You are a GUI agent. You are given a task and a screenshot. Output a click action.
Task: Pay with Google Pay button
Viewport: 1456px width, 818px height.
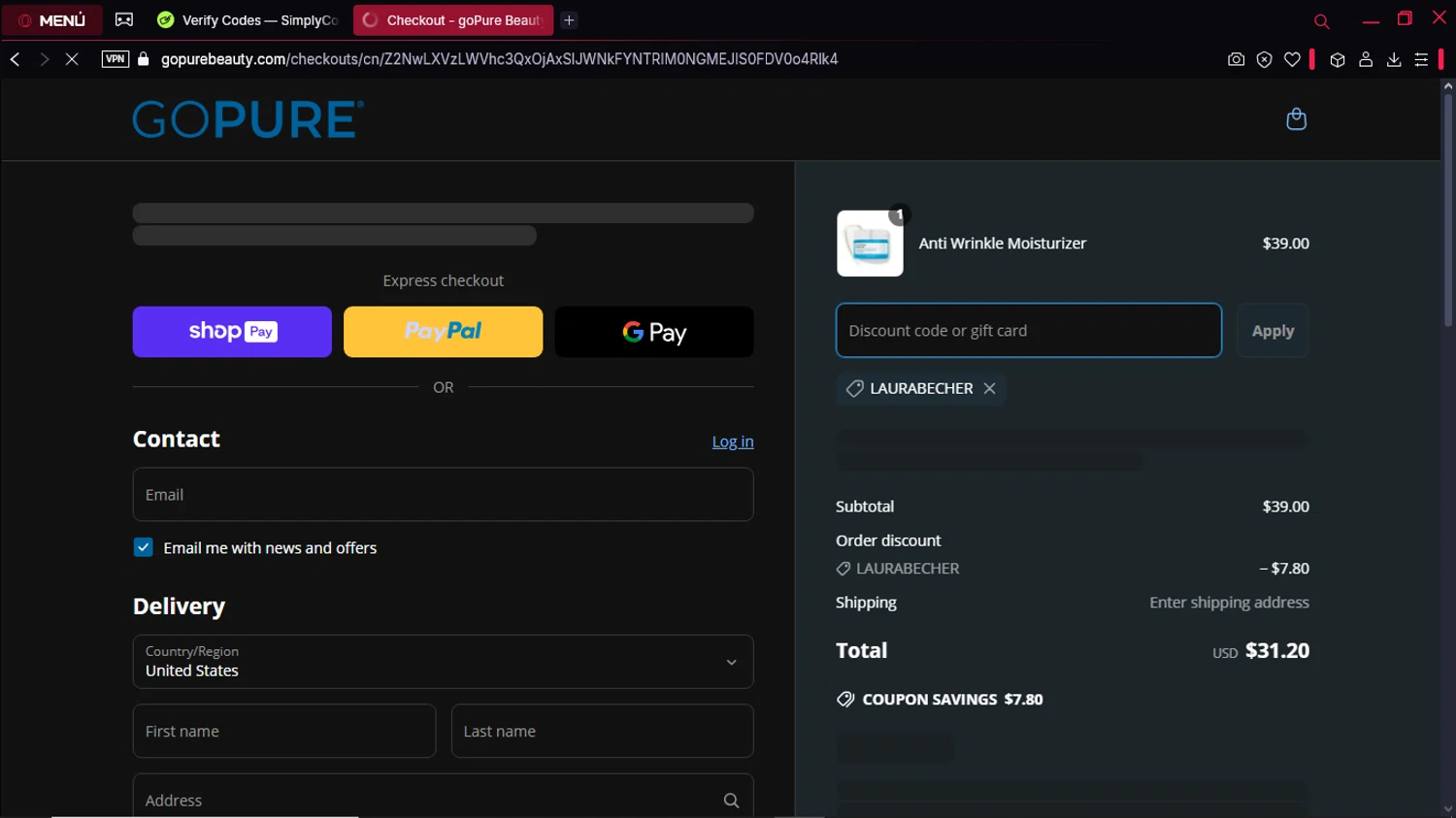[x=654, y=332]
